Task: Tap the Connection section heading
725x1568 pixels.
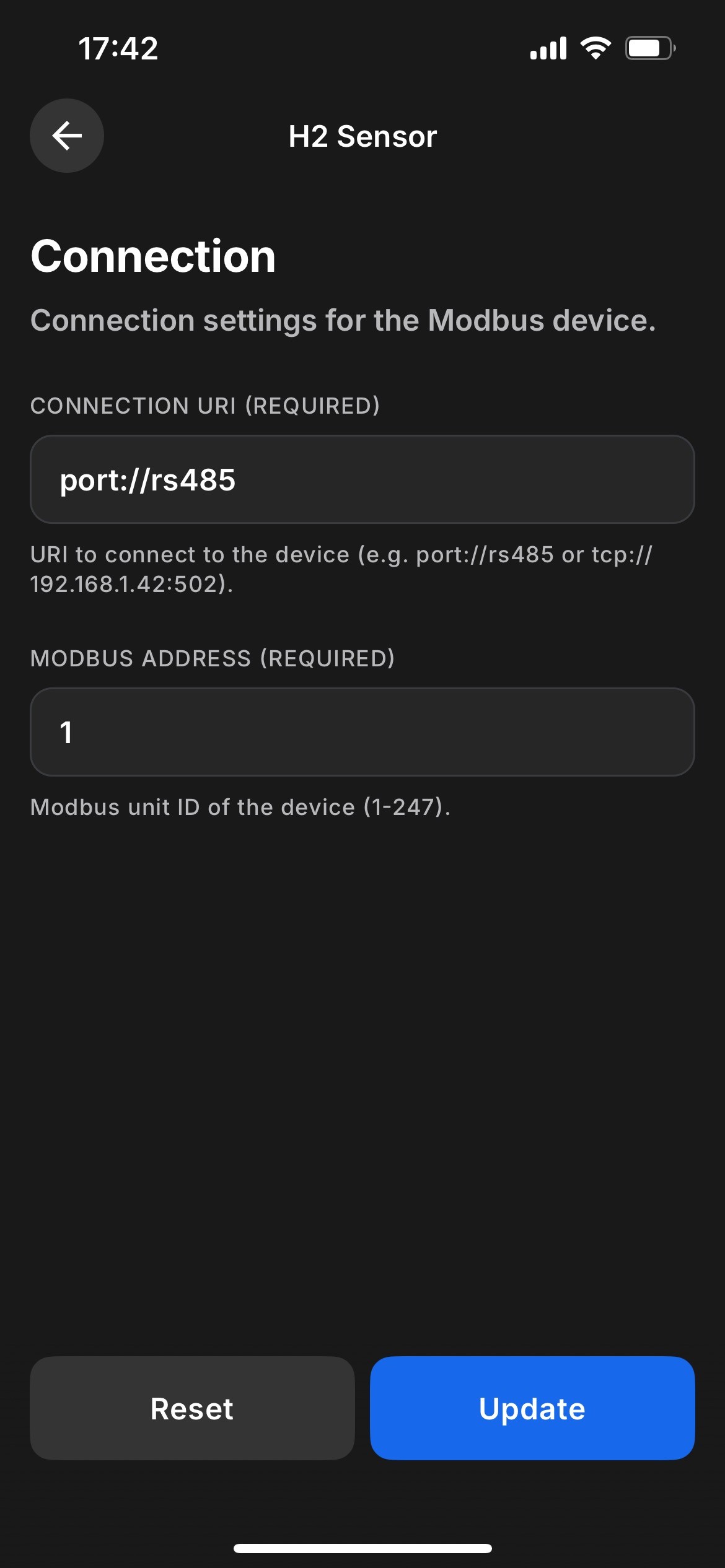Action: [x=154, y=256]
